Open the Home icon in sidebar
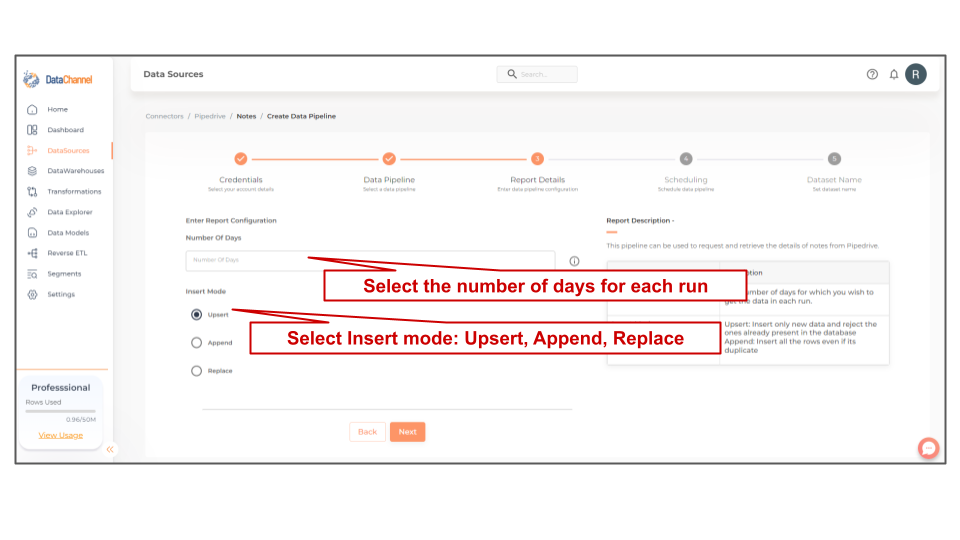 [32, 110]
